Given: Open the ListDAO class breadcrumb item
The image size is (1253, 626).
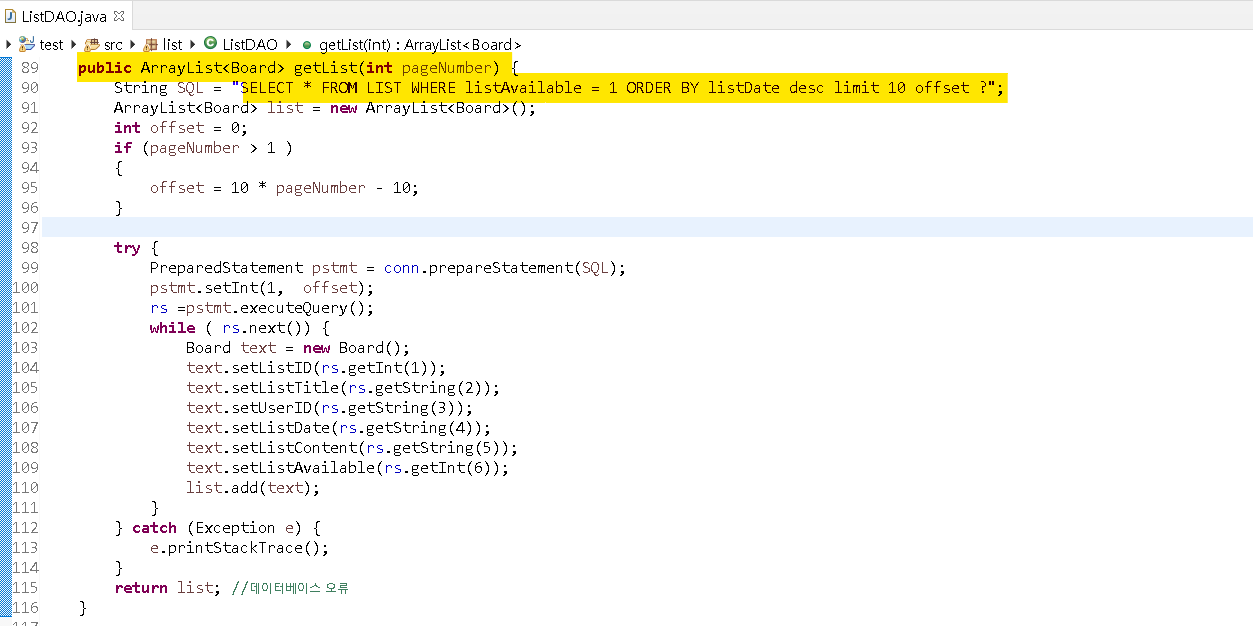Looking at the screenshot, I should click(249, 44).
